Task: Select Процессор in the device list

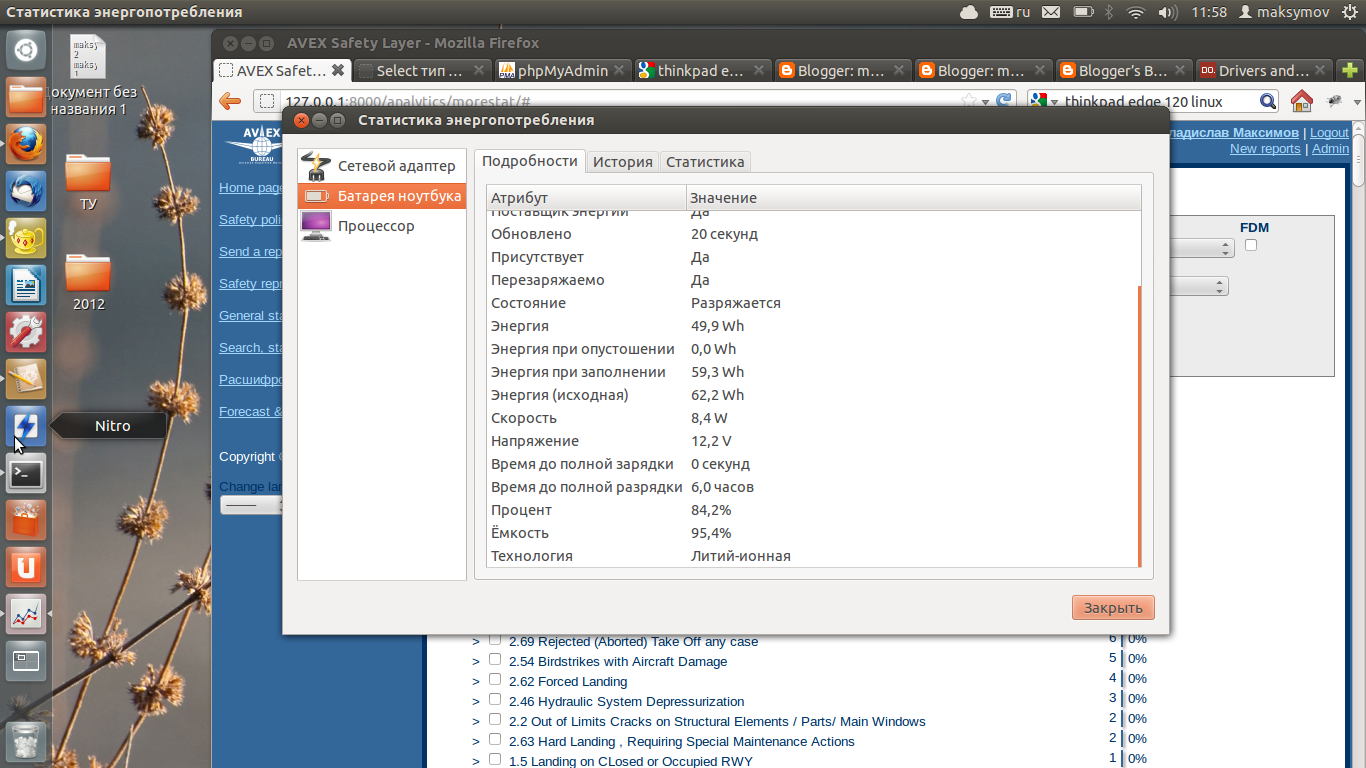Action: click(x=382, y=226)
